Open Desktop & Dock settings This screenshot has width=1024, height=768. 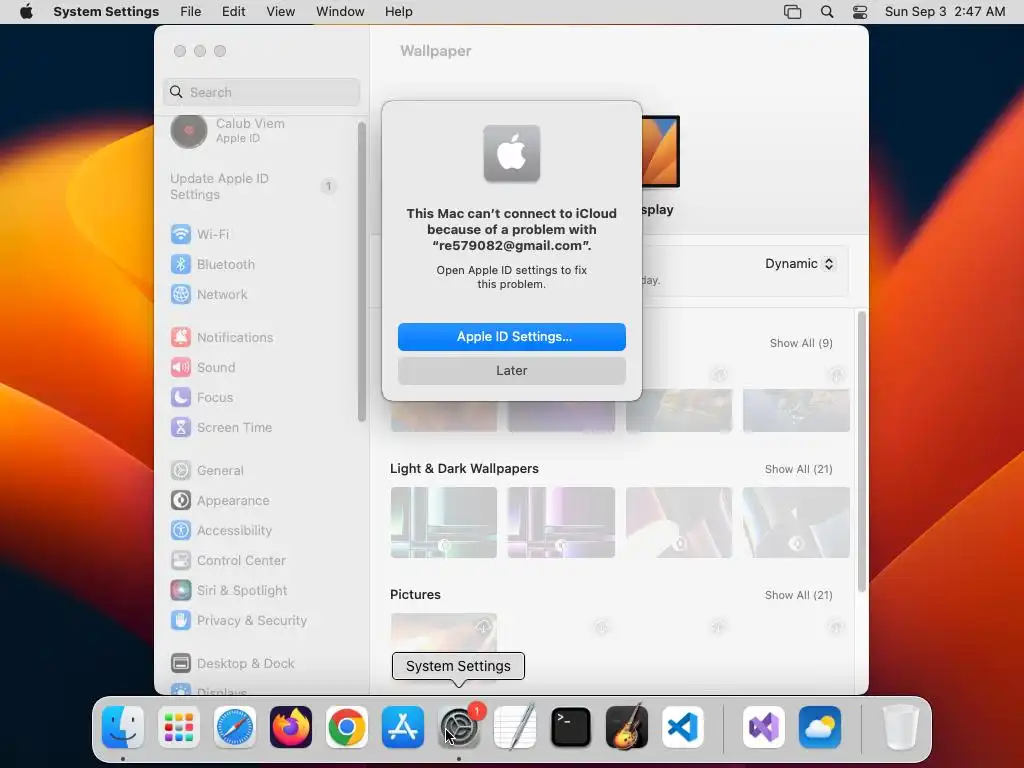click(232, 664)
